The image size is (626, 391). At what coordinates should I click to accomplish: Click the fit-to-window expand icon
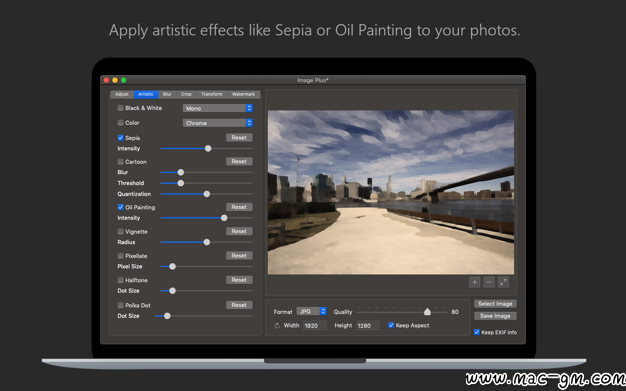click(503, 282)
